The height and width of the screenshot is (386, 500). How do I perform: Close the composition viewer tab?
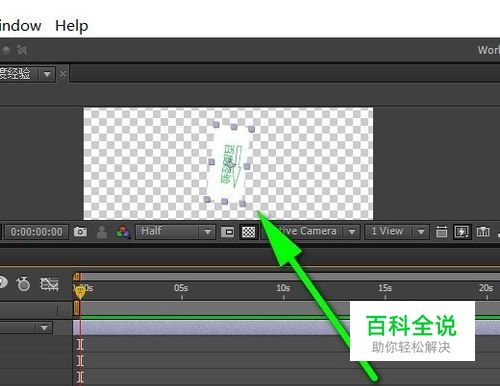pyautogui.click(x=63, y=74)
